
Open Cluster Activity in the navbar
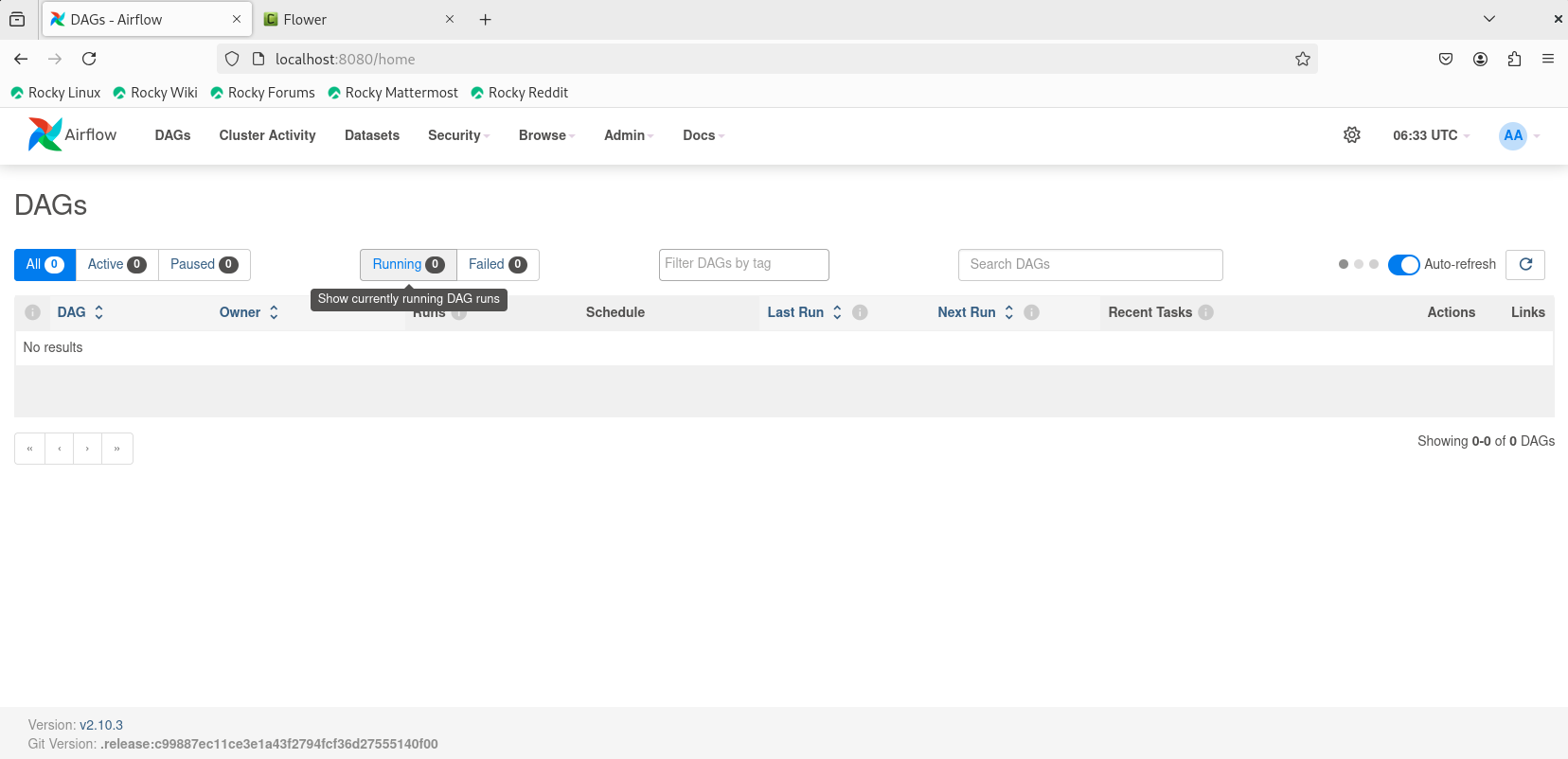tap(267, 135)
